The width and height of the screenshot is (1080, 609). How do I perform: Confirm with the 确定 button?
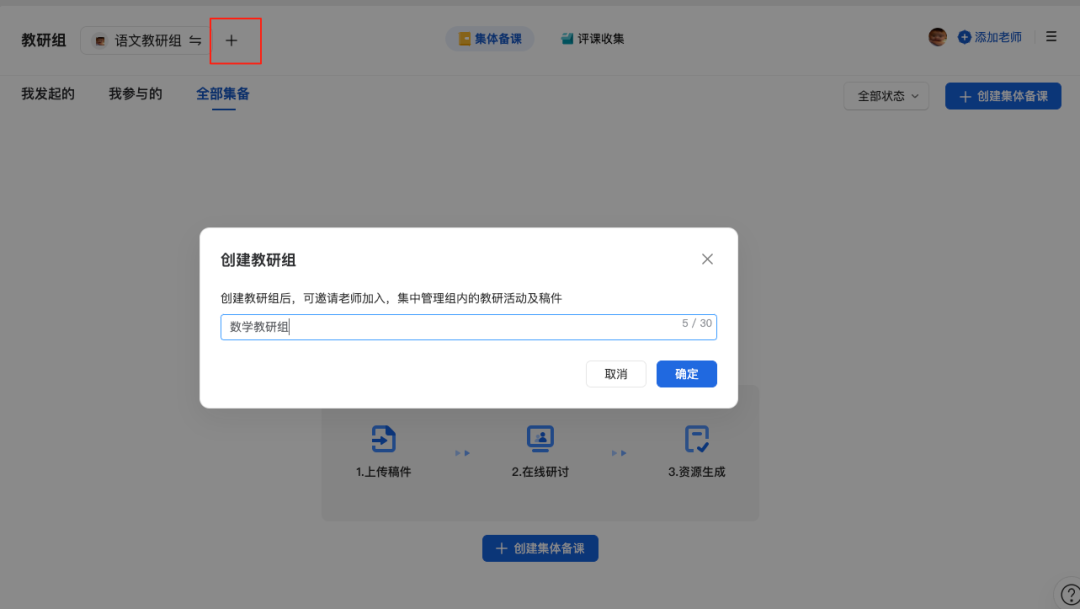(x=686, y=373)
